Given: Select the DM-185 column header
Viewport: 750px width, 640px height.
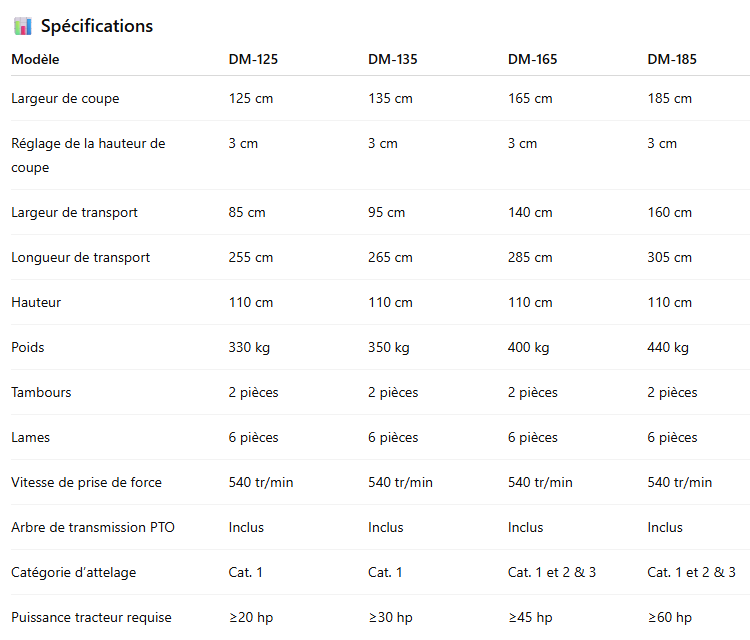Looking at the screenshot, I should [672, 59].
